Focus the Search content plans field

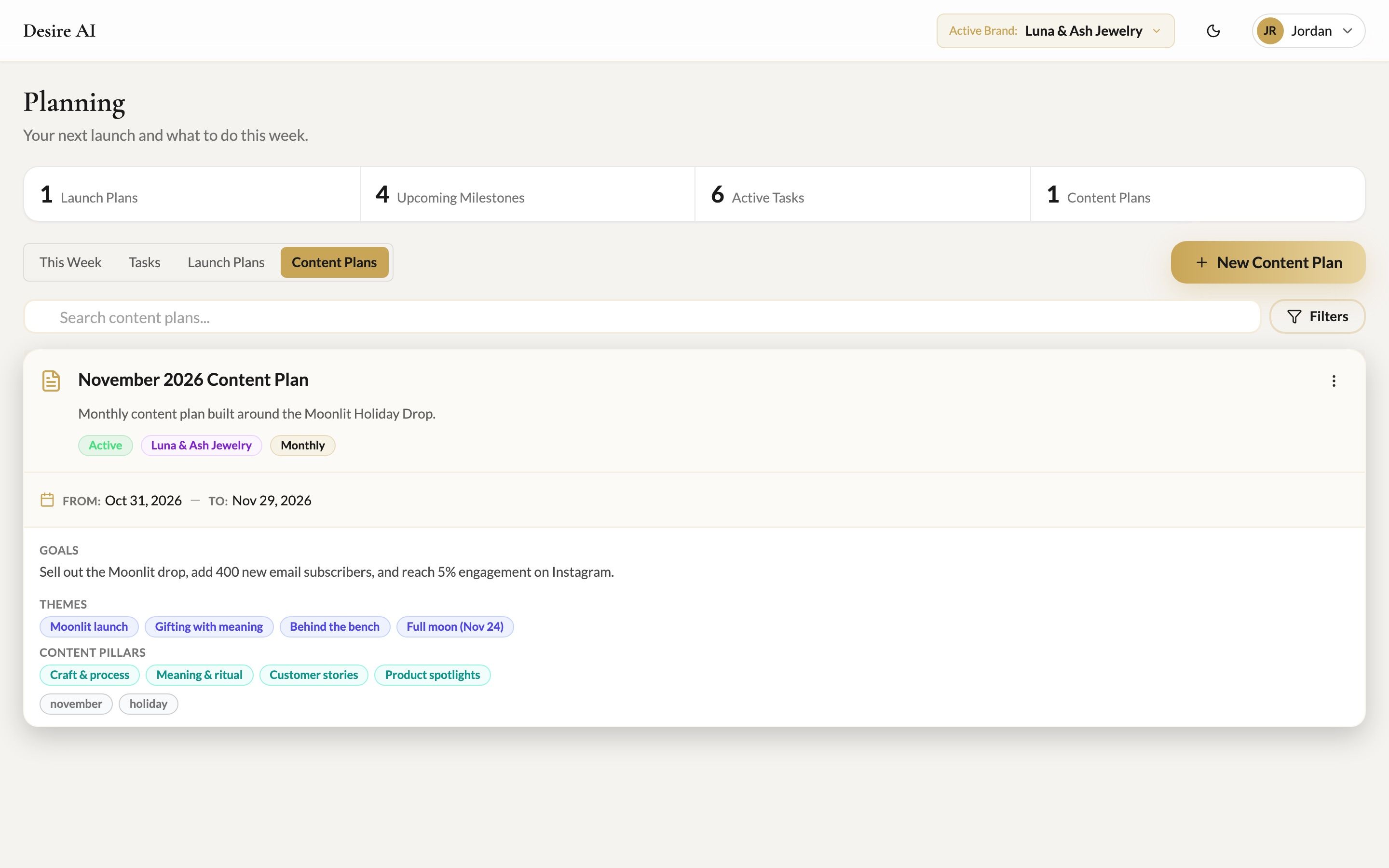pos(642,317)
